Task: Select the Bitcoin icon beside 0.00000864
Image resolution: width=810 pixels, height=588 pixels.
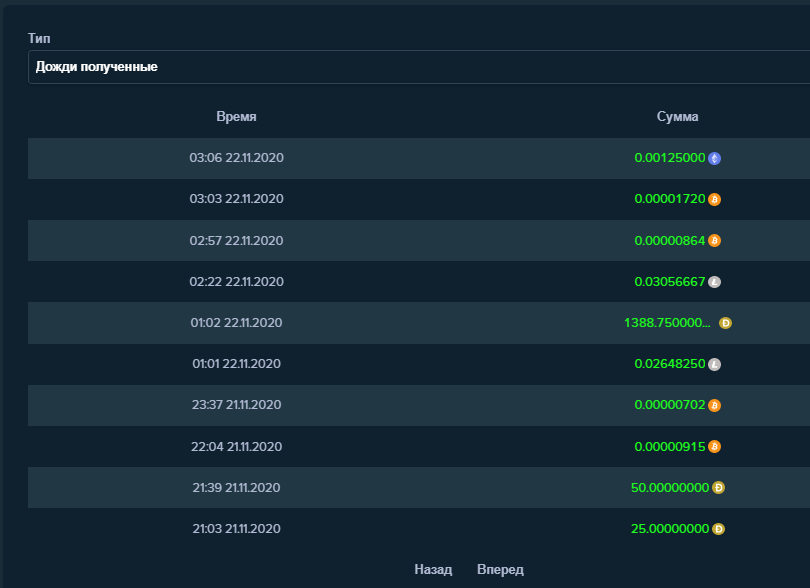Action: coord(714,241)
